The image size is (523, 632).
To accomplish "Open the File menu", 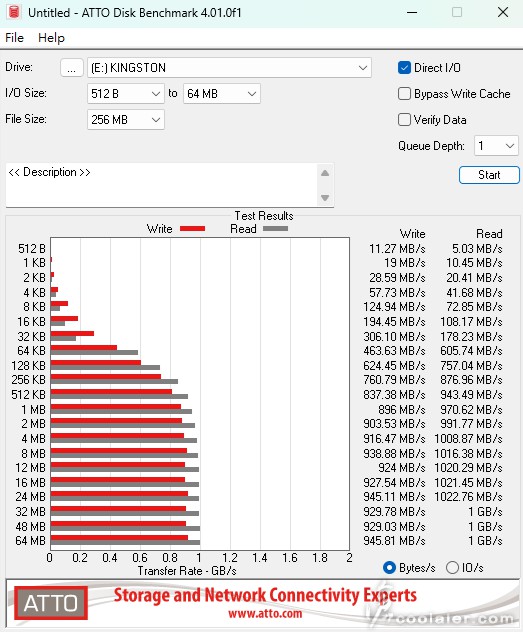I will [x=15, y=38].
